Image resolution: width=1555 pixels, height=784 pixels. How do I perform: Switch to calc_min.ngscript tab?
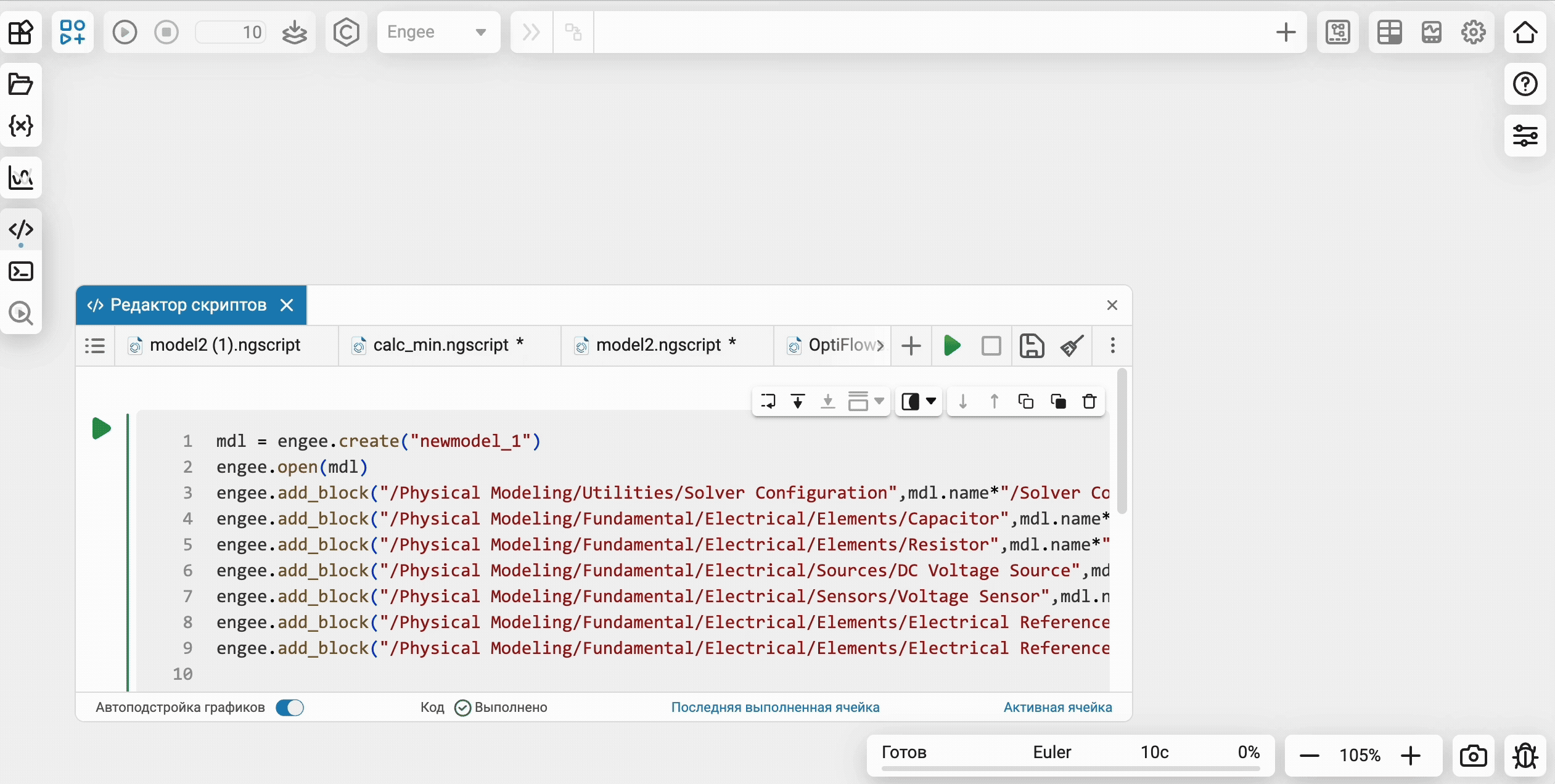[x=441, y=345]
